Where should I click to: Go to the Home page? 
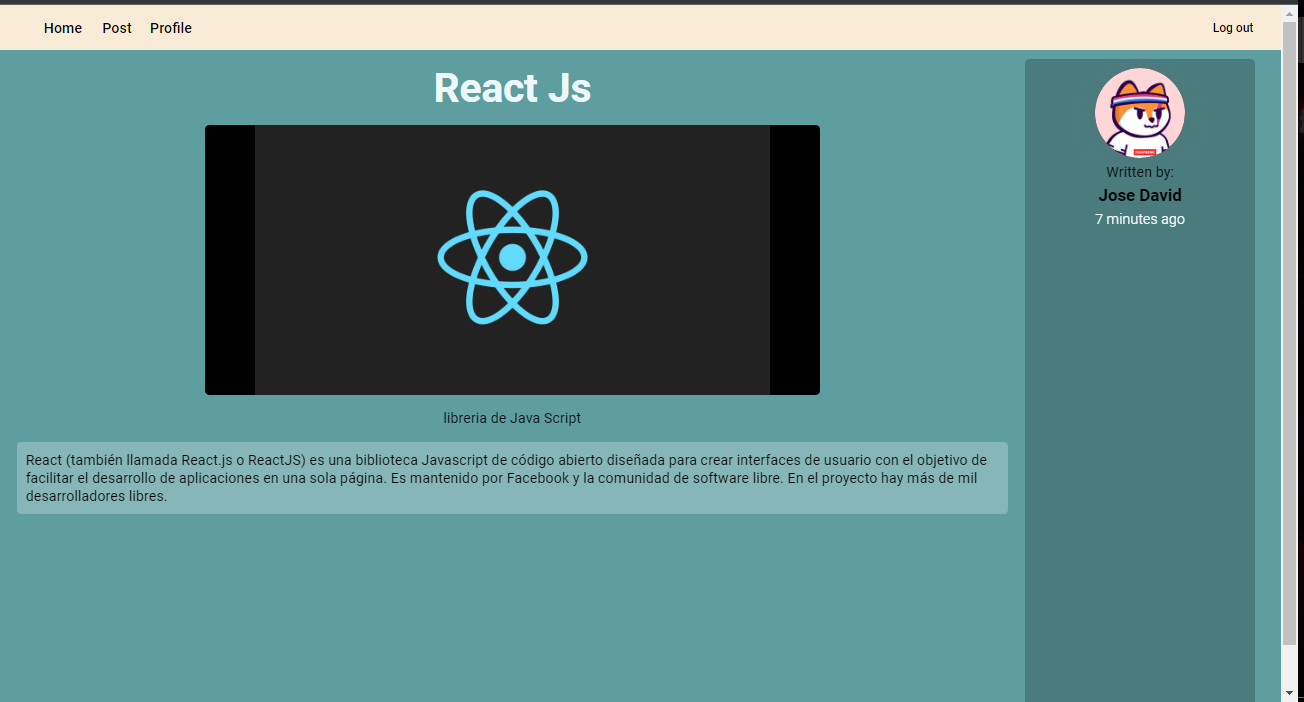tap(63, 28)
